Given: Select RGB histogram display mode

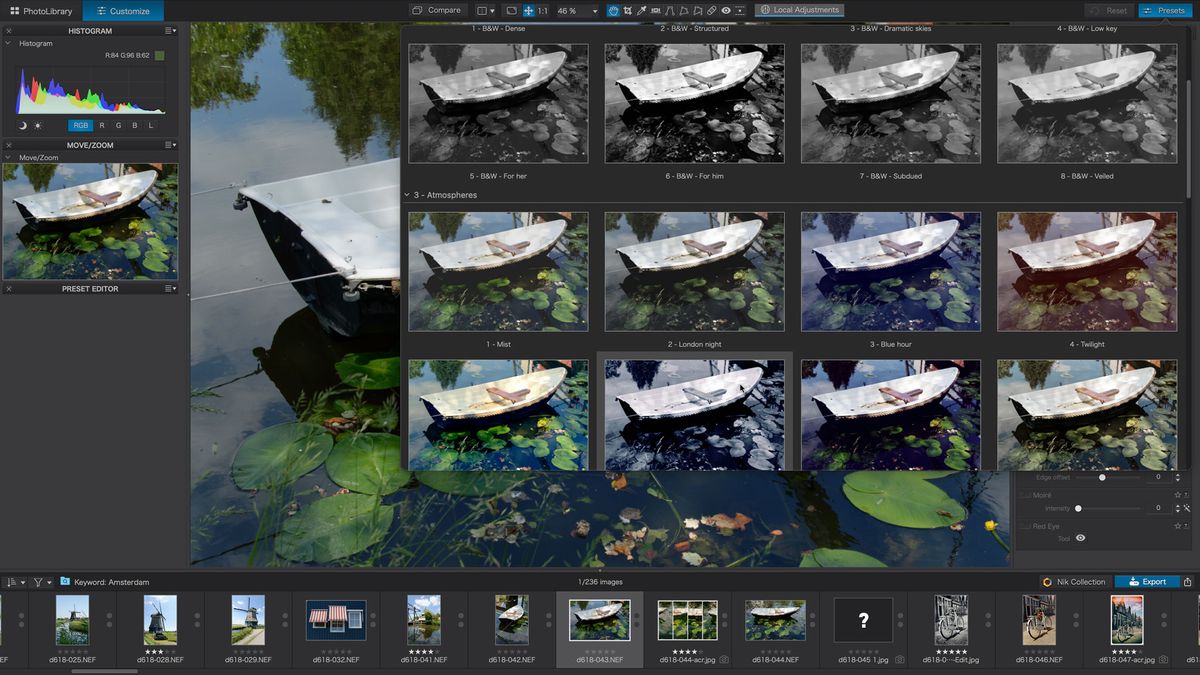Looking at the screenshot, I should pos(81,125).
